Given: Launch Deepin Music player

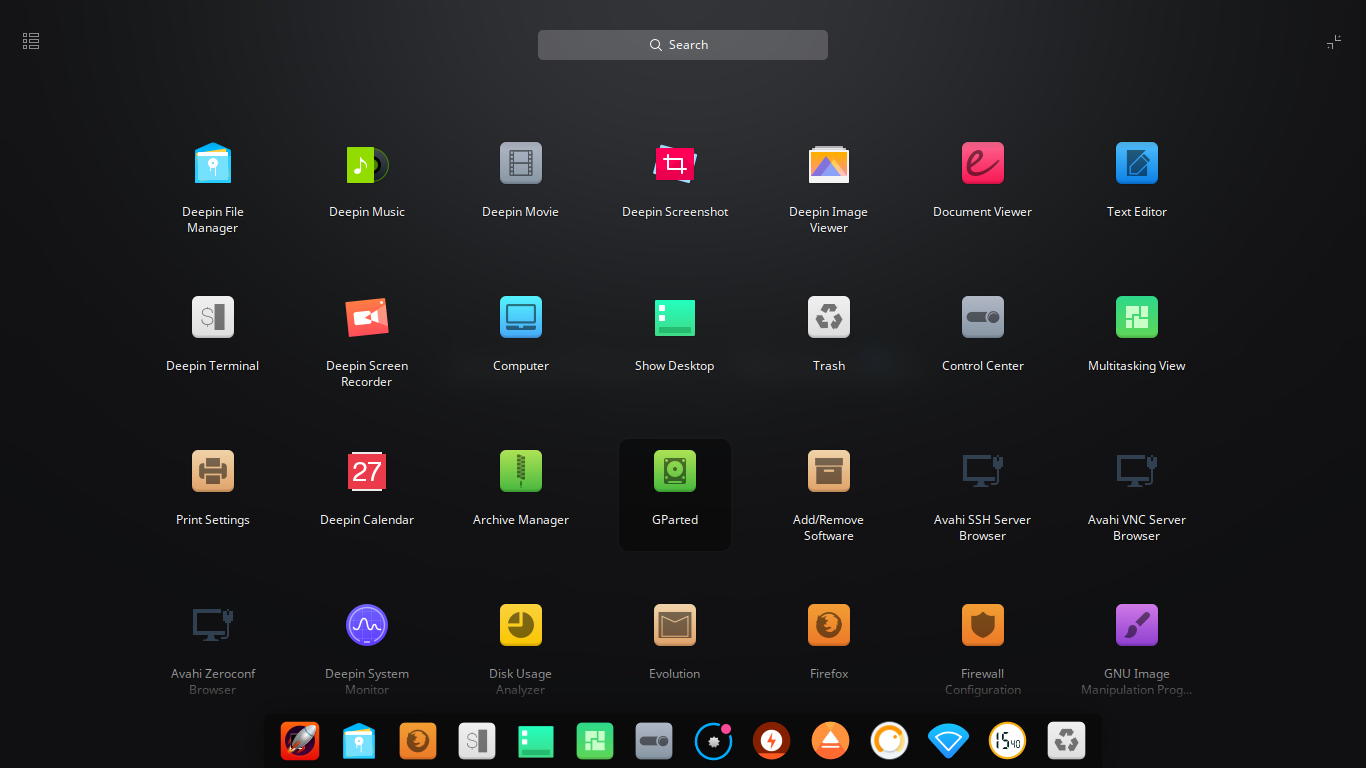Looking at the screenshot, I should pos(367,163).
